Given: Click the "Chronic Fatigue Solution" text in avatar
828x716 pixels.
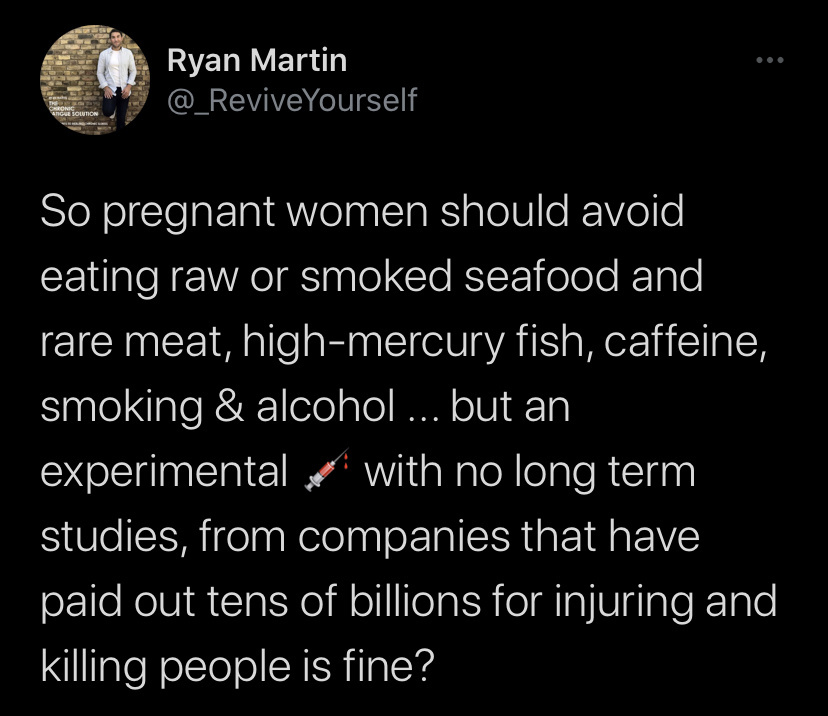Looking at the screenshot, I should click(x=73, y=110).
